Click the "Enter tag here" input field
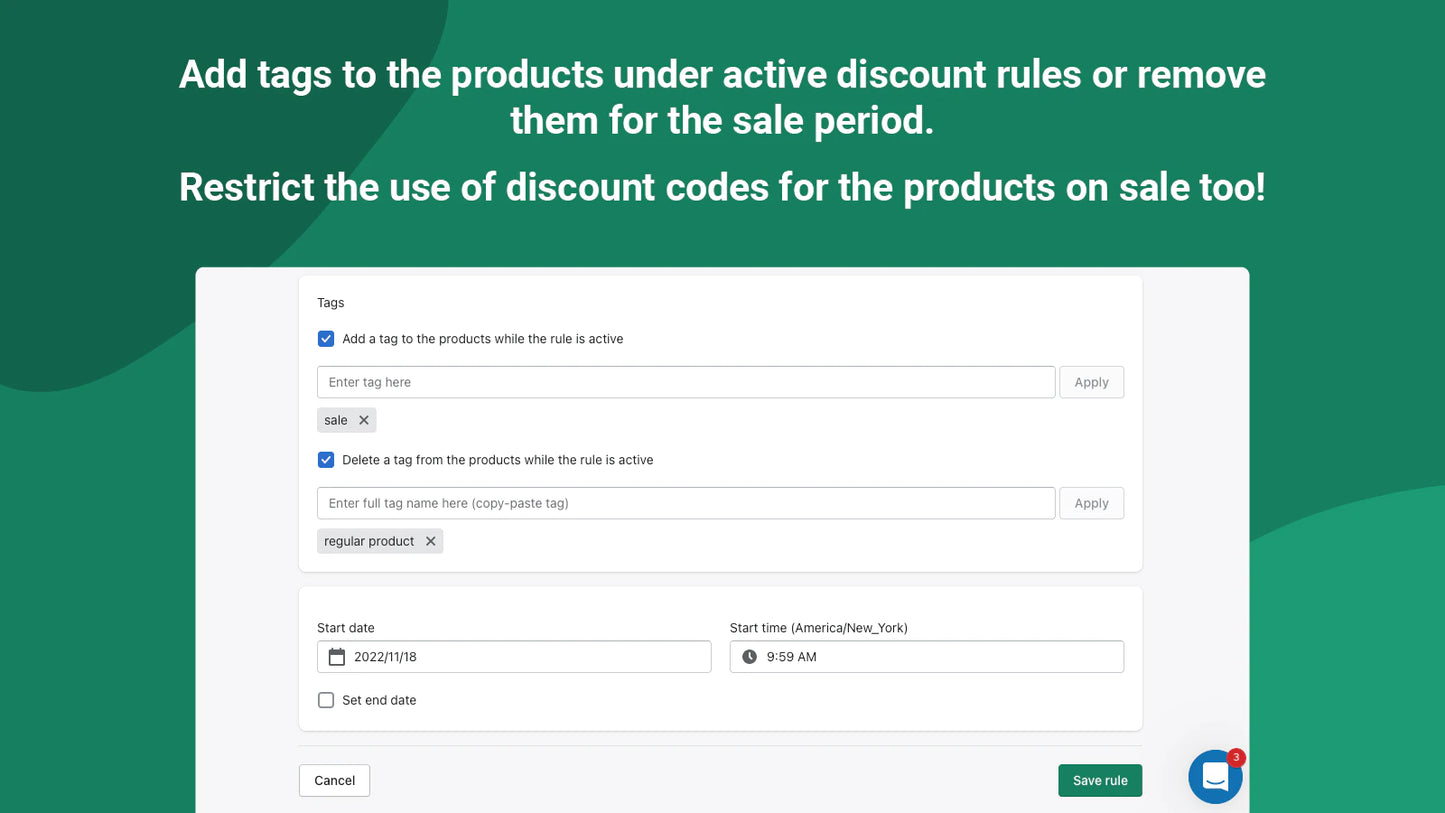The width and height of the screenshot is (1445, 813). 600,382
